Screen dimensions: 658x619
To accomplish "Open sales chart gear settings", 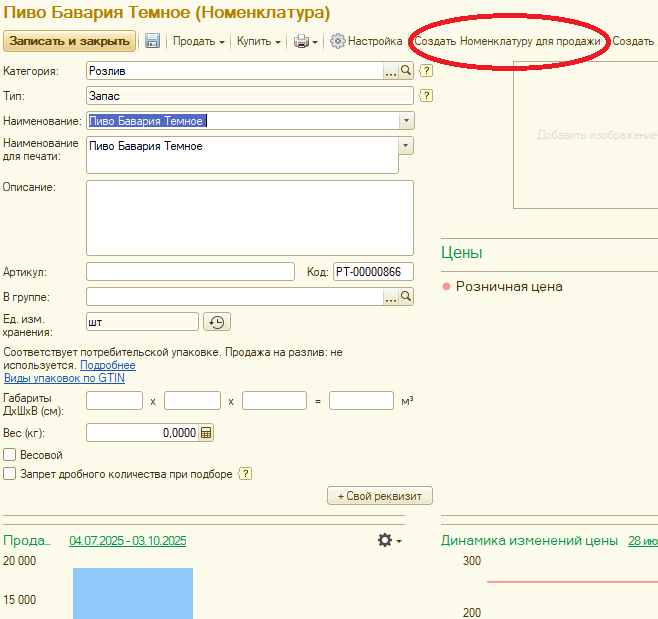I will (x=389, y=540).
